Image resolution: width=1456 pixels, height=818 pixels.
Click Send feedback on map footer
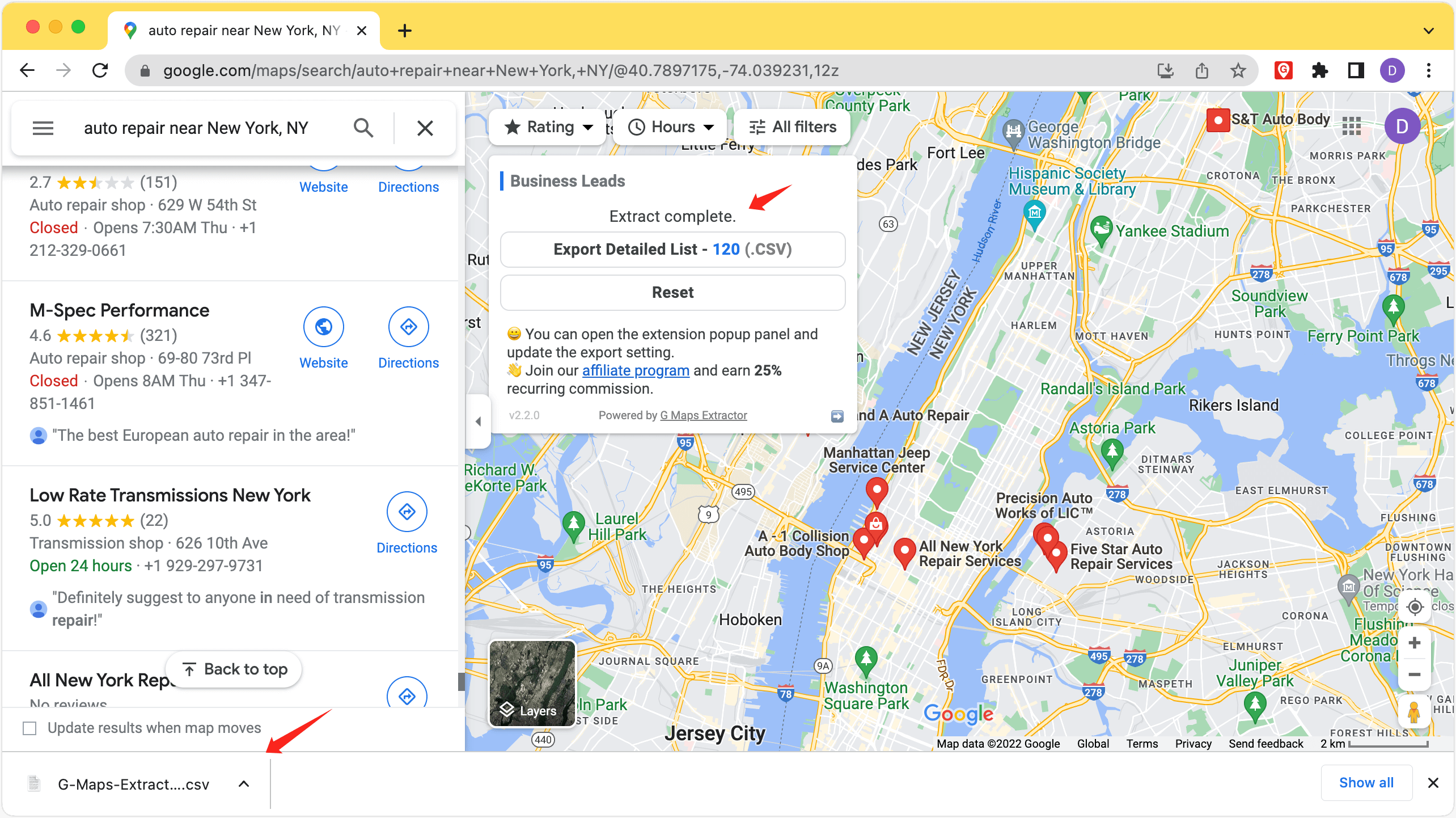click(1266, 744)
